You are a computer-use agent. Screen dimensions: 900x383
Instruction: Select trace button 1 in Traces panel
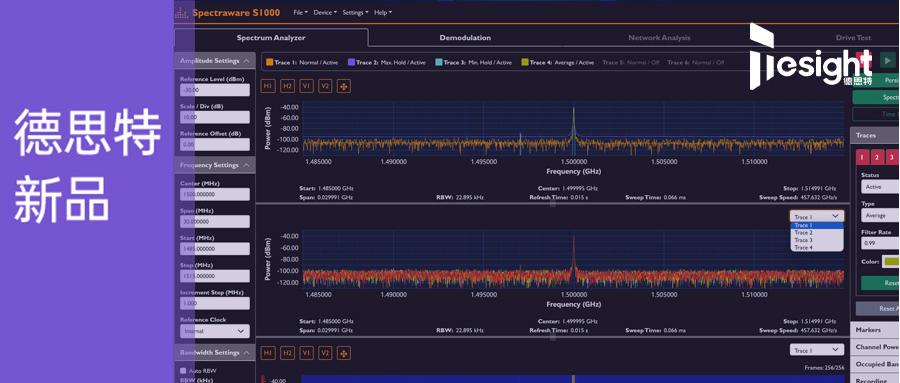[x=863, y=157]
